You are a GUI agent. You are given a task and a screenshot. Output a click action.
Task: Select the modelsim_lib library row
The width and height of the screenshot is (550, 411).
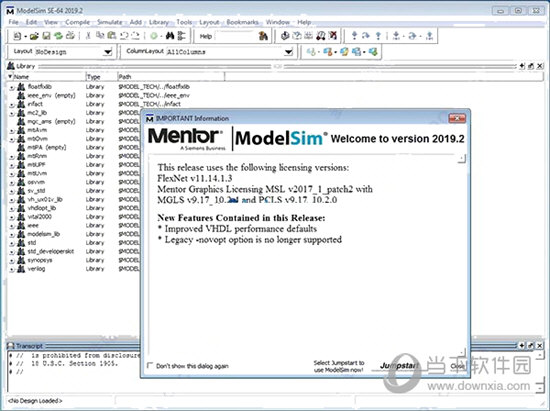click(44, 234)
